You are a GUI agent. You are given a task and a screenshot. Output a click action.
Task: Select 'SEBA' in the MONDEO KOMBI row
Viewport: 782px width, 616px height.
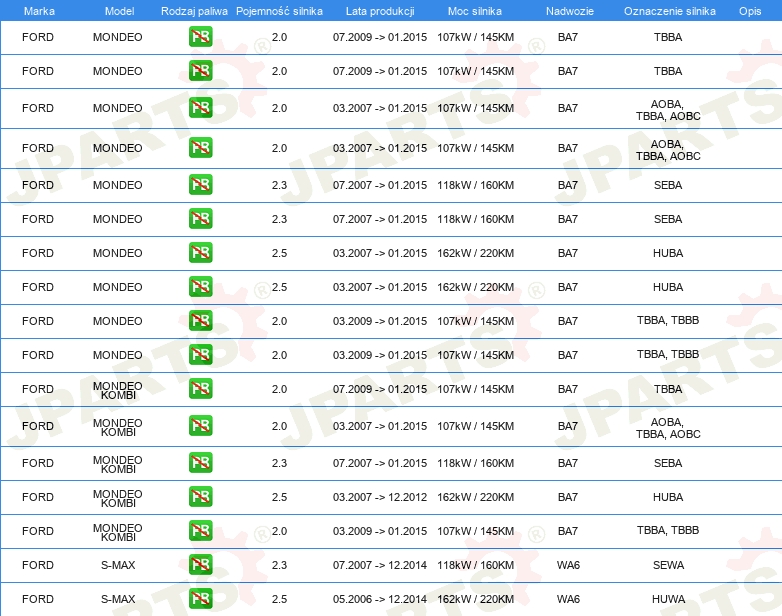pos(668,463)
